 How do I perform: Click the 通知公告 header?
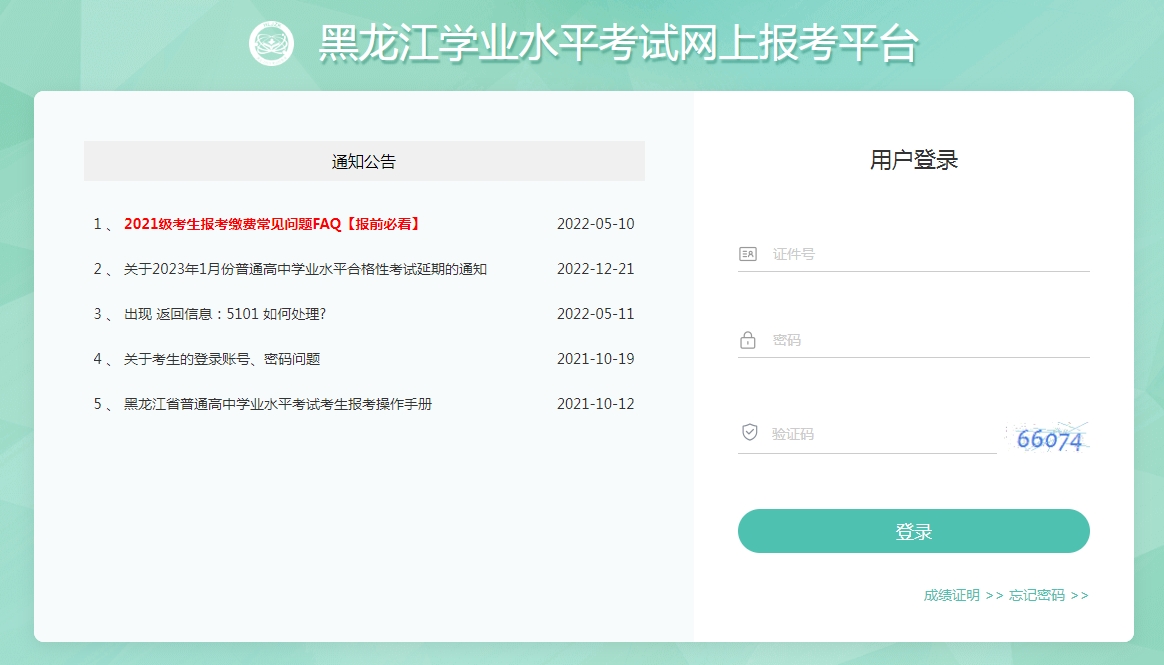pyautogui.click(x=364, y=161)
